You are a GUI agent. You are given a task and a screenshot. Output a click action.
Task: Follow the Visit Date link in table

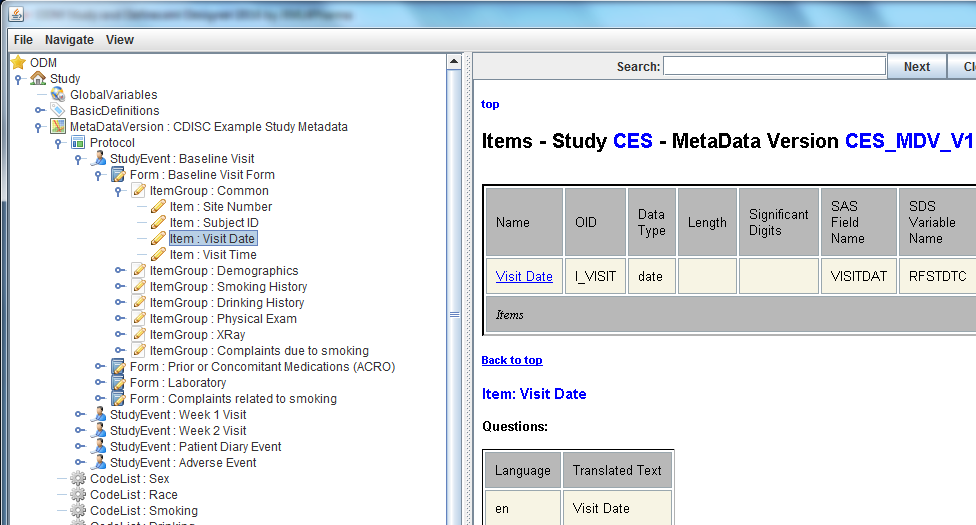(524, 276)
